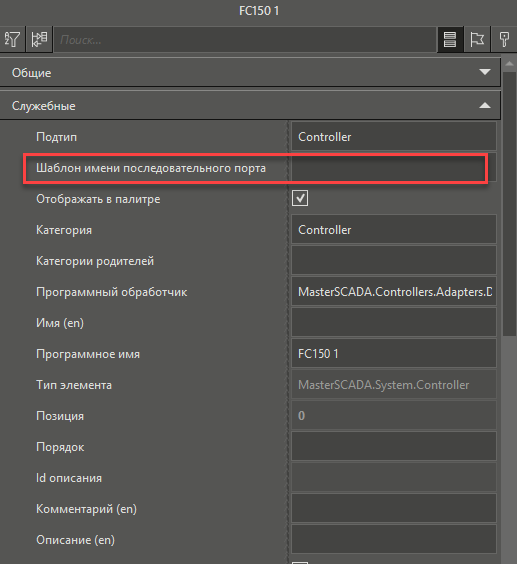Click the Порядок label
Screen dimensions: 517x564
pos(60,447)
